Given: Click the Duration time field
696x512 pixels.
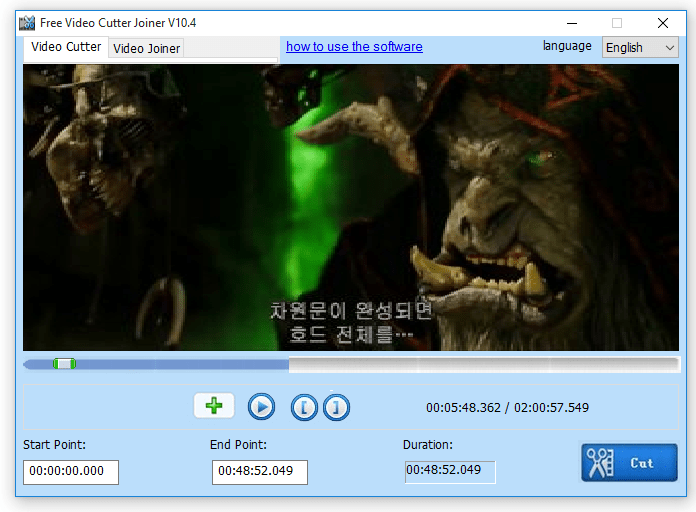Looking at the screenshot, I should (450, 472).
